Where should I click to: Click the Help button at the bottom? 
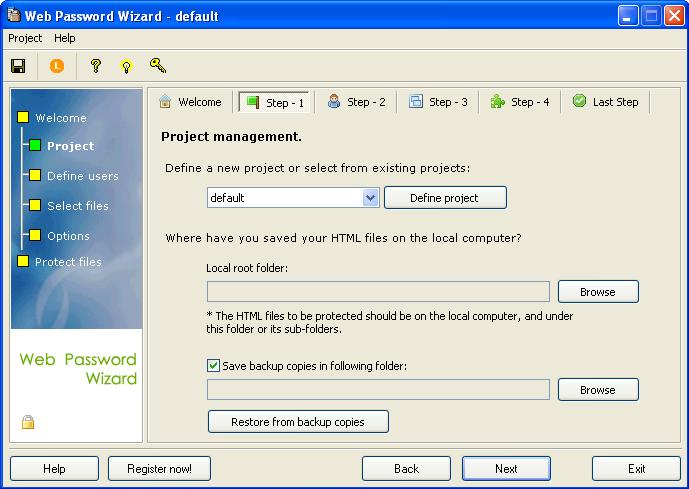[54, 469]
